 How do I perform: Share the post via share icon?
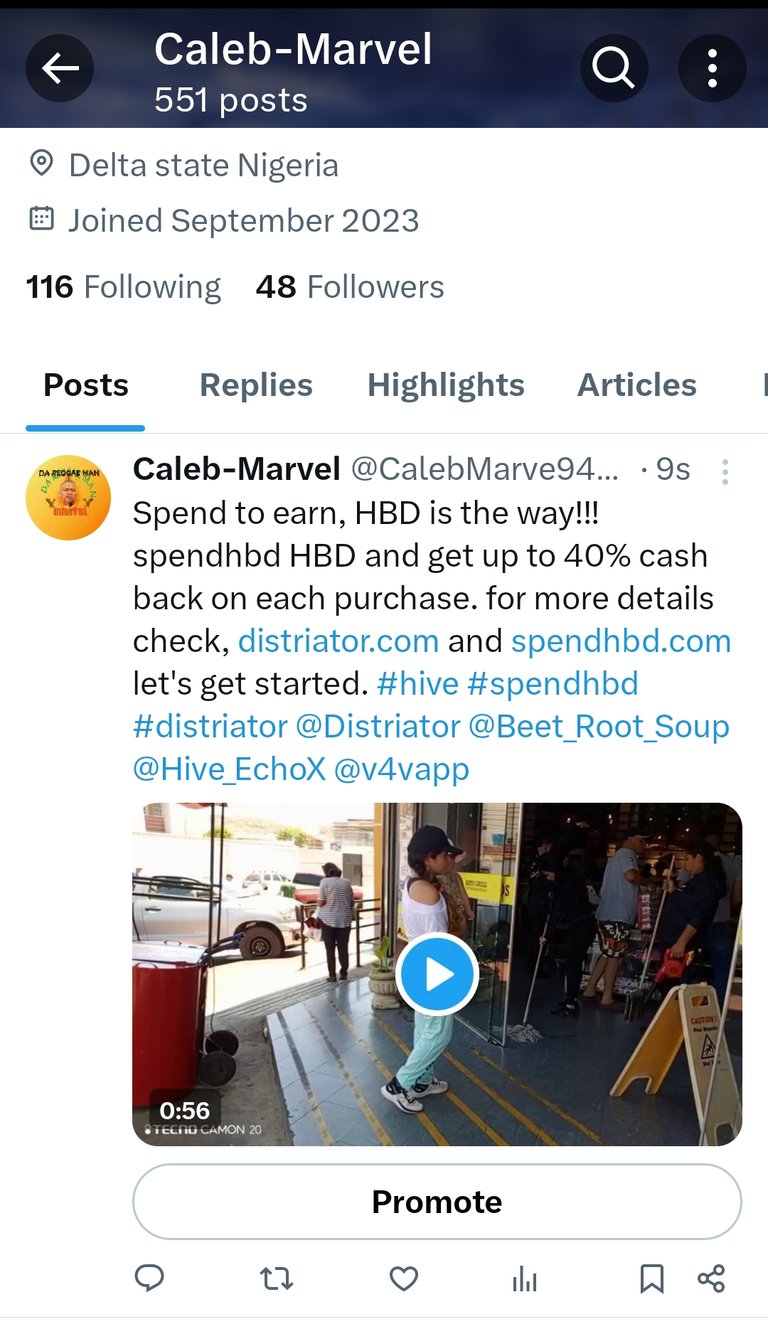coord(711,1278)
